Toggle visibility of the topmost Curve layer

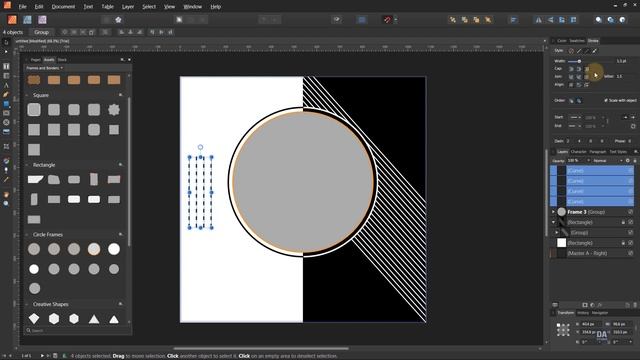(x=631, y=171)
